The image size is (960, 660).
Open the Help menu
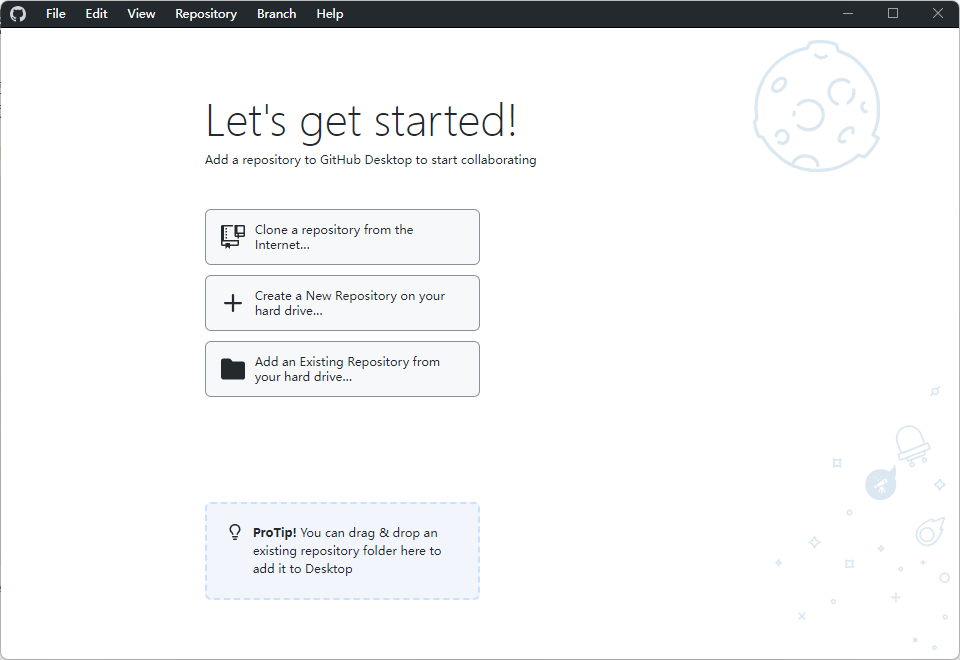(330, 14)
